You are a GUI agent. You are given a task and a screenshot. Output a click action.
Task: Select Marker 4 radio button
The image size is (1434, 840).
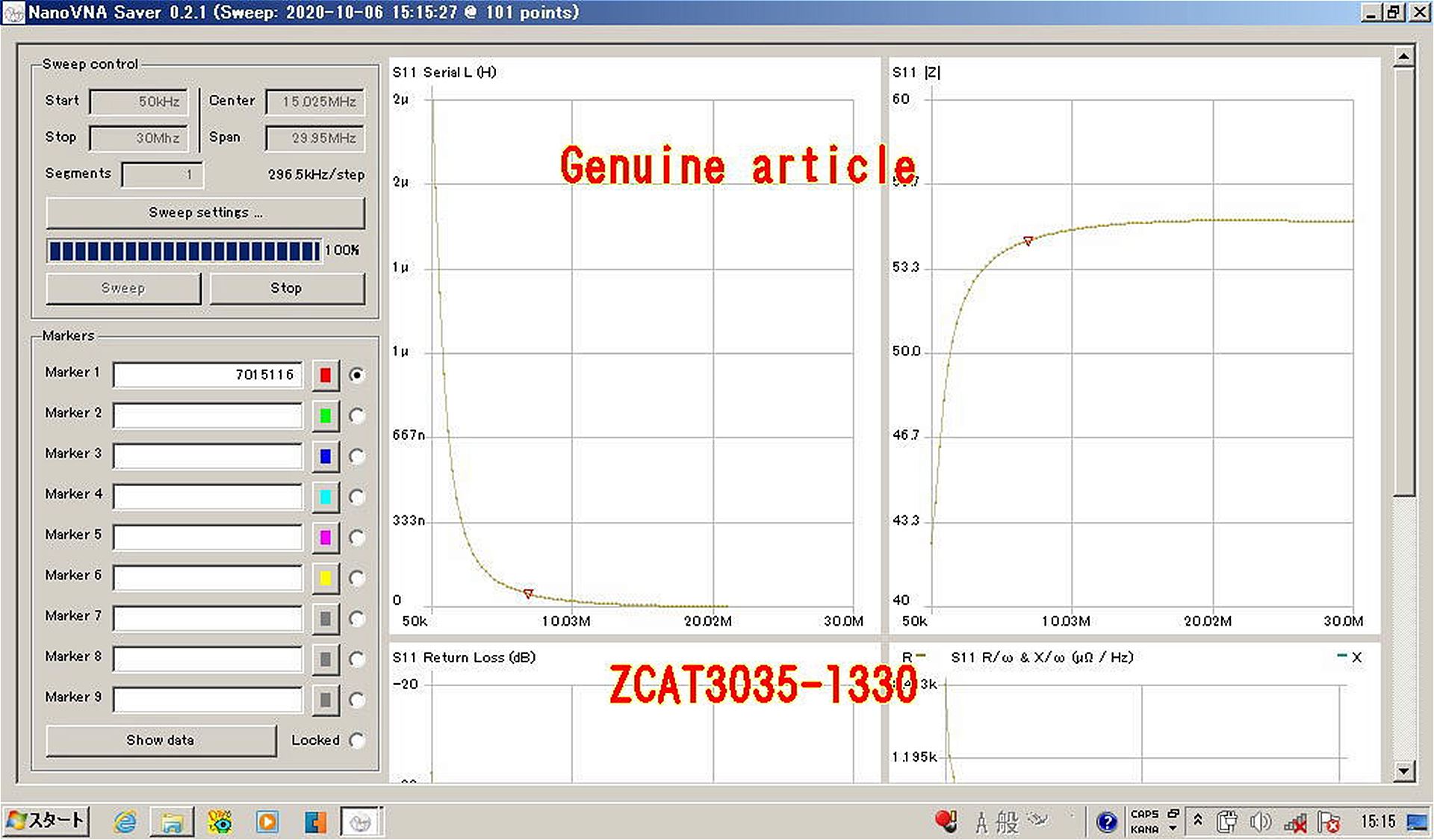[x=357, y=497]
